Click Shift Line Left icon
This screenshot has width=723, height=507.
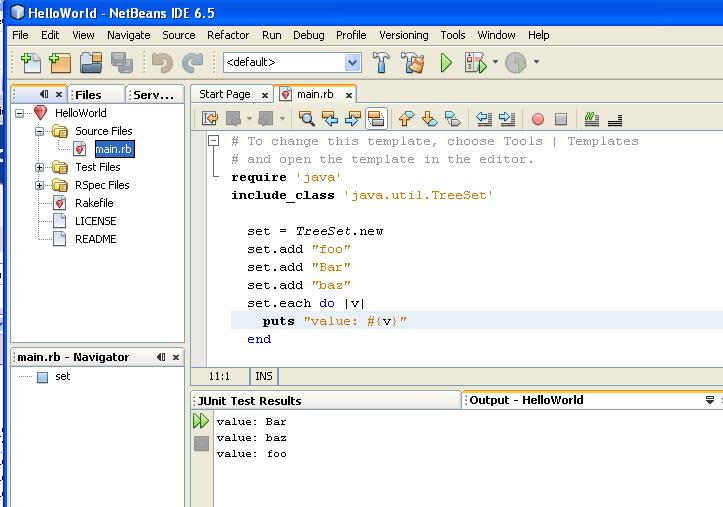click(484, 119)
